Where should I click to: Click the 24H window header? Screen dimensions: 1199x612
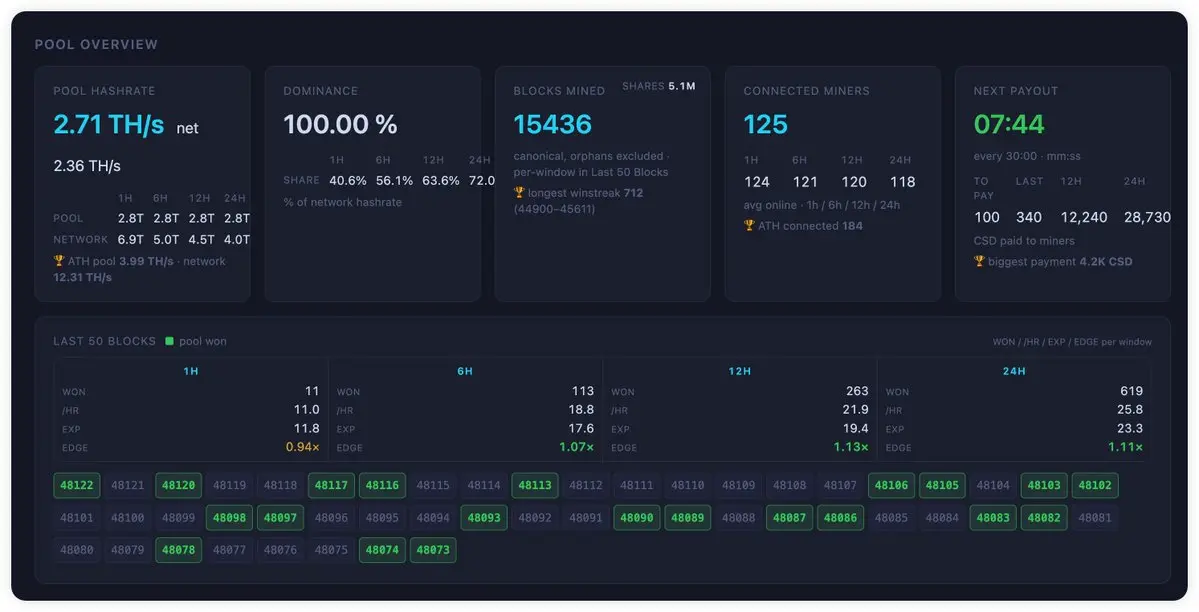pos(1014,371)
